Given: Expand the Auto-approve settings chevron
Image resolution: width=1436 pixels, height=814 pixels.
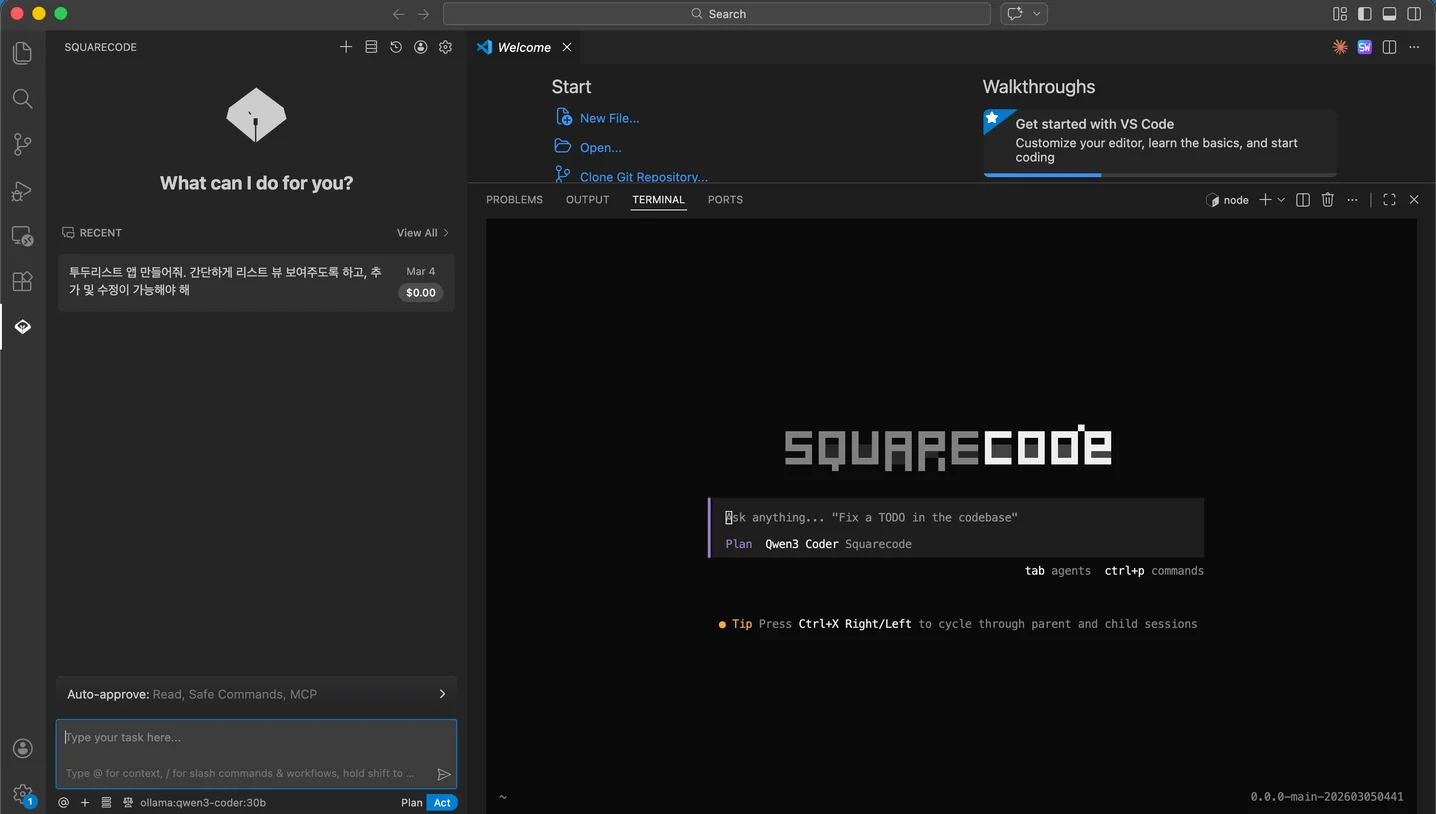Looking at the screenshot, I should pyautogui.click(x=442, y=694).
